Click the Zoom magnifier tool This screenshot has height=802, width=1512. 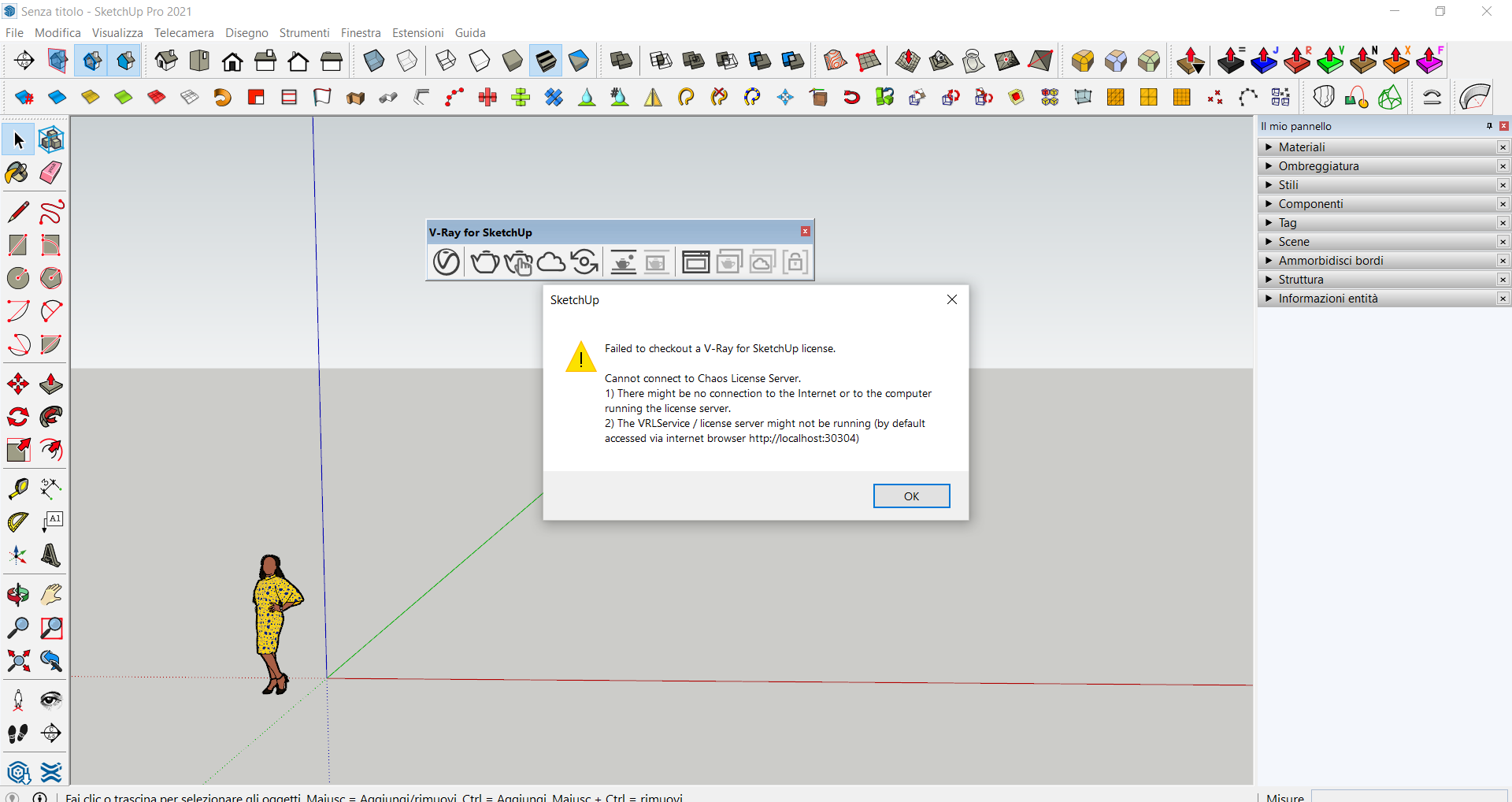18,628
